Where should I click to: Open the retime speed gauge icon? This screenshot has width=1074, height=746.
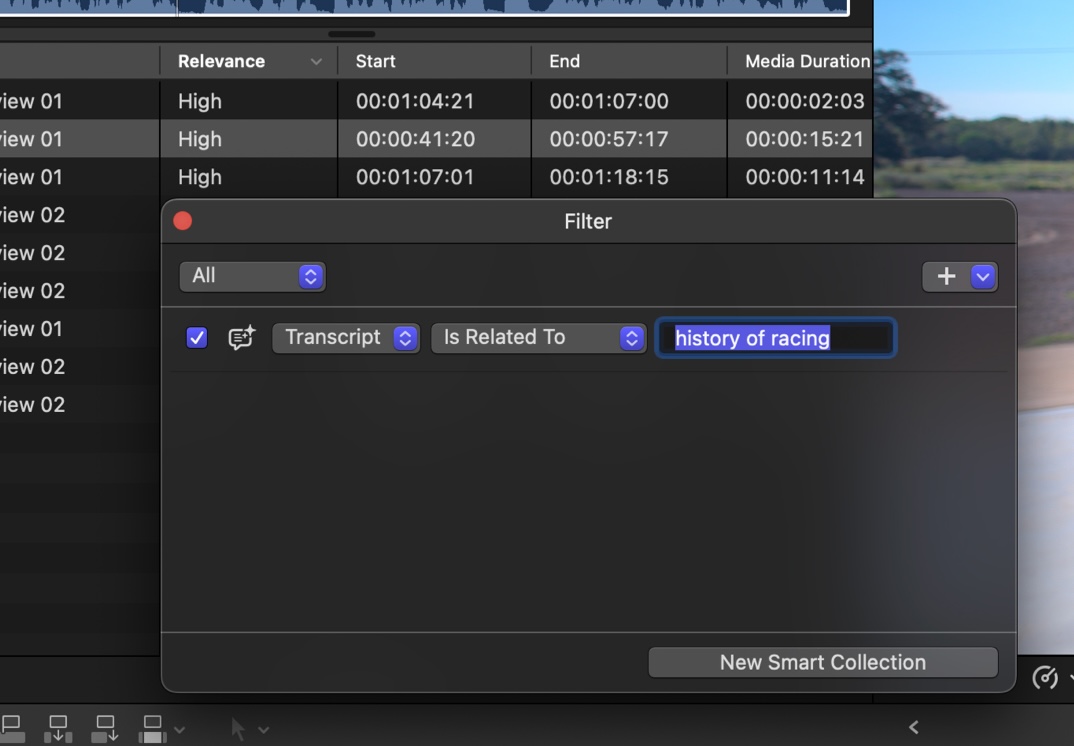[x=1045, y=679]
